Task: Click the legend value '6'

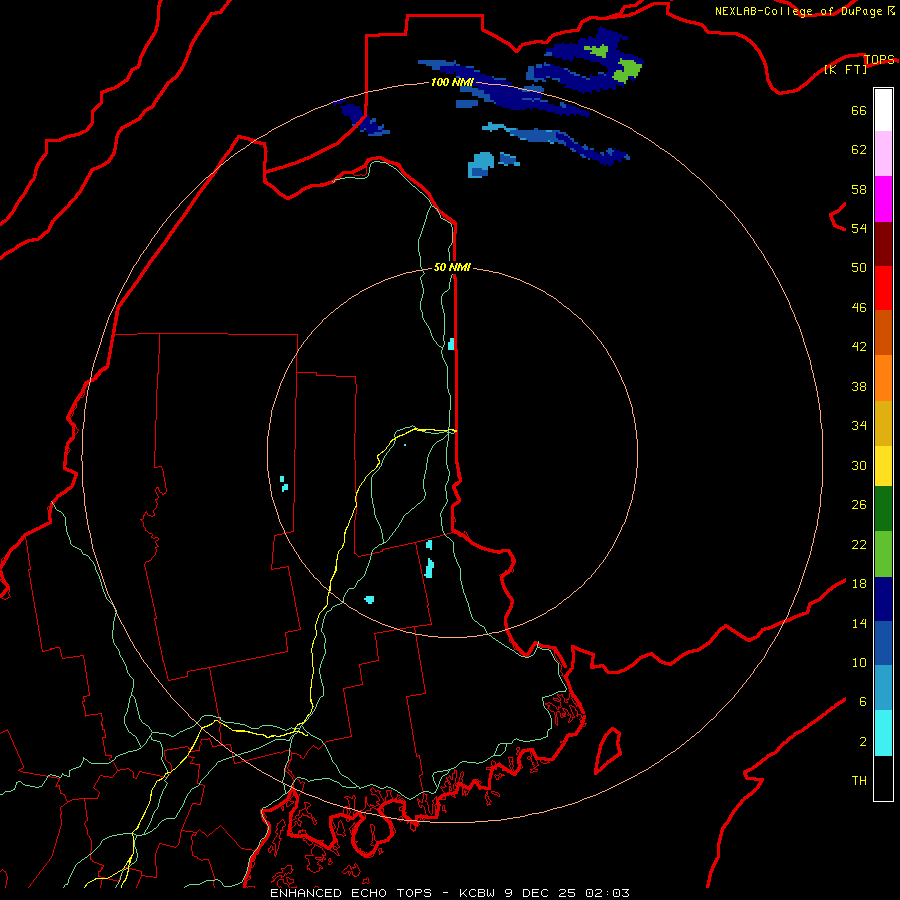Action: click(863, 702)
